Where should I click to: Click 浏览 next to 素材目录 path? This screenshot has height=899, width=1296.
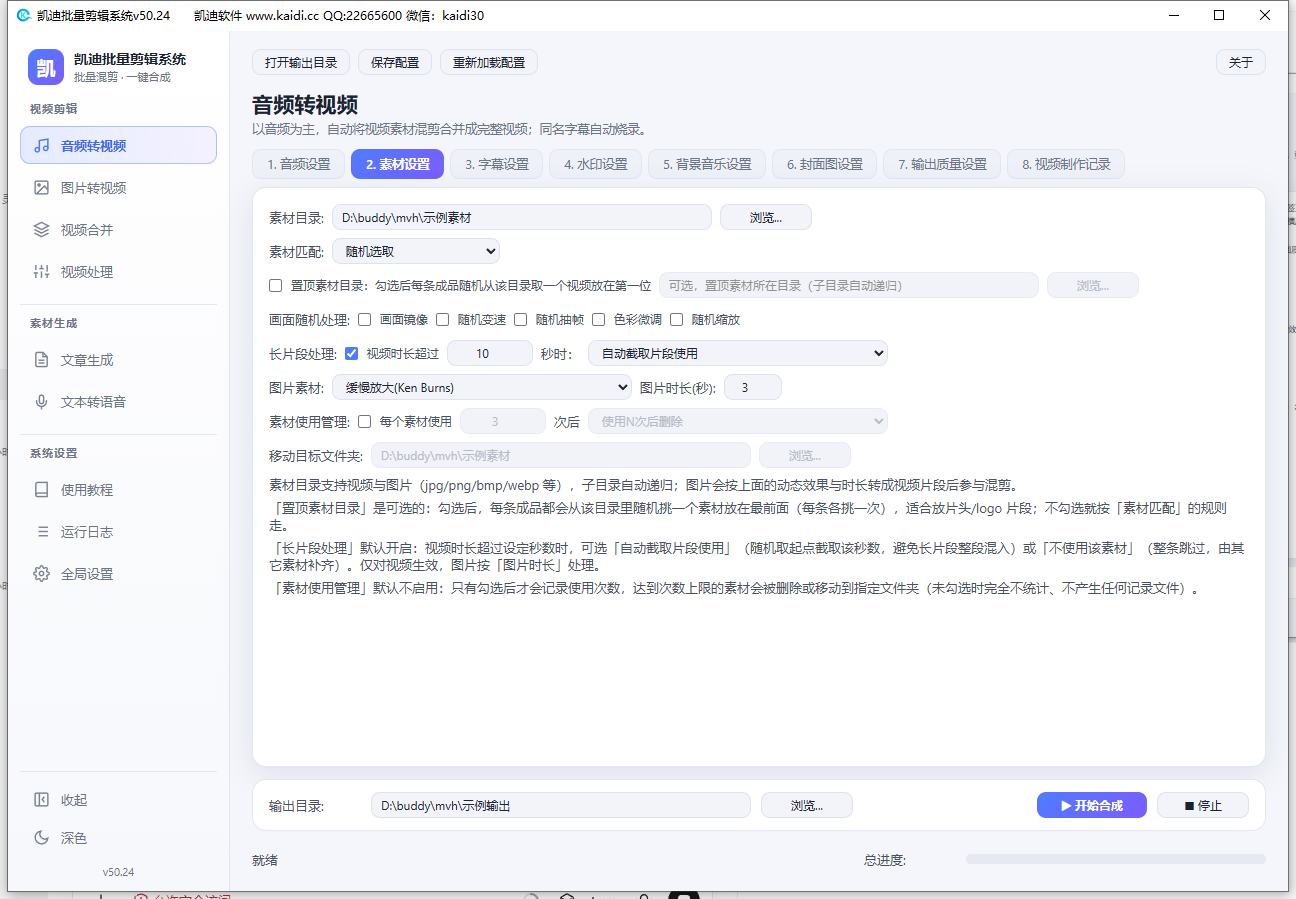(766, 217)
